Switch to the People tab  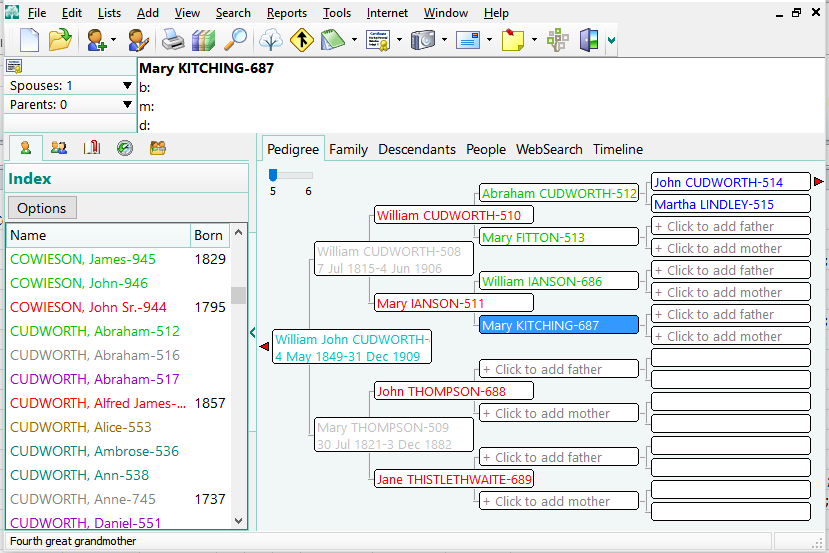click(x=486, y=150)
